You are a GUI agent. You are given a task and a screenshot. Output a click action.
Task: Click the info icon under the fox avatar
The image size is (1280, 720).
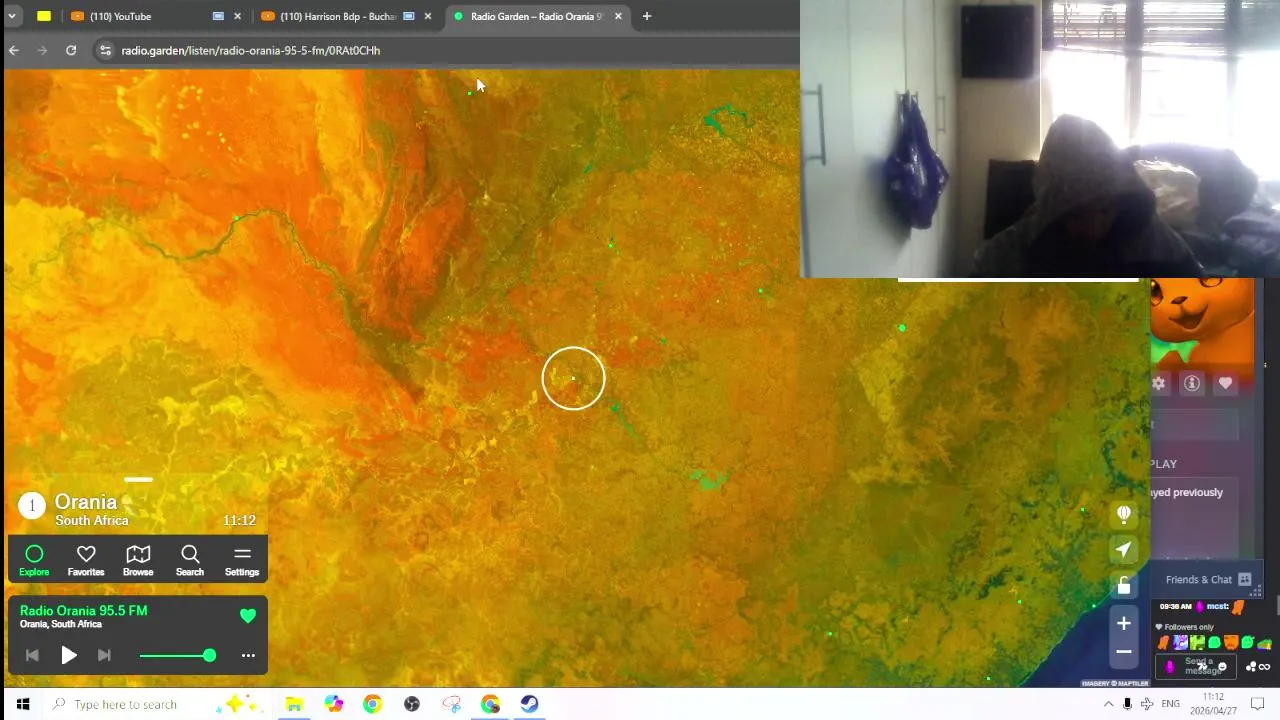click(x=1192, y=383)
